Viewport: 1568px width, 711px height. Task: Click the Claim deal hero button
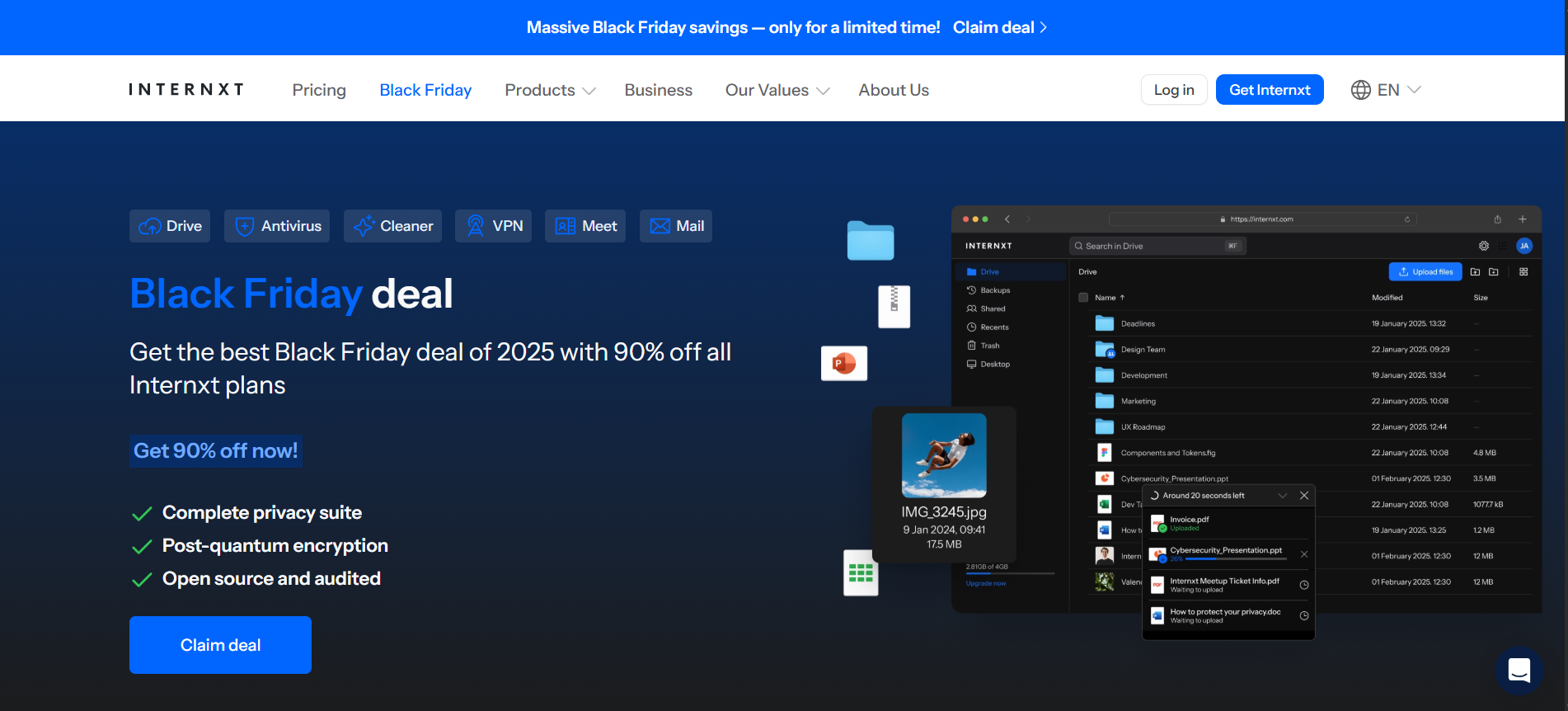[220, 645]
